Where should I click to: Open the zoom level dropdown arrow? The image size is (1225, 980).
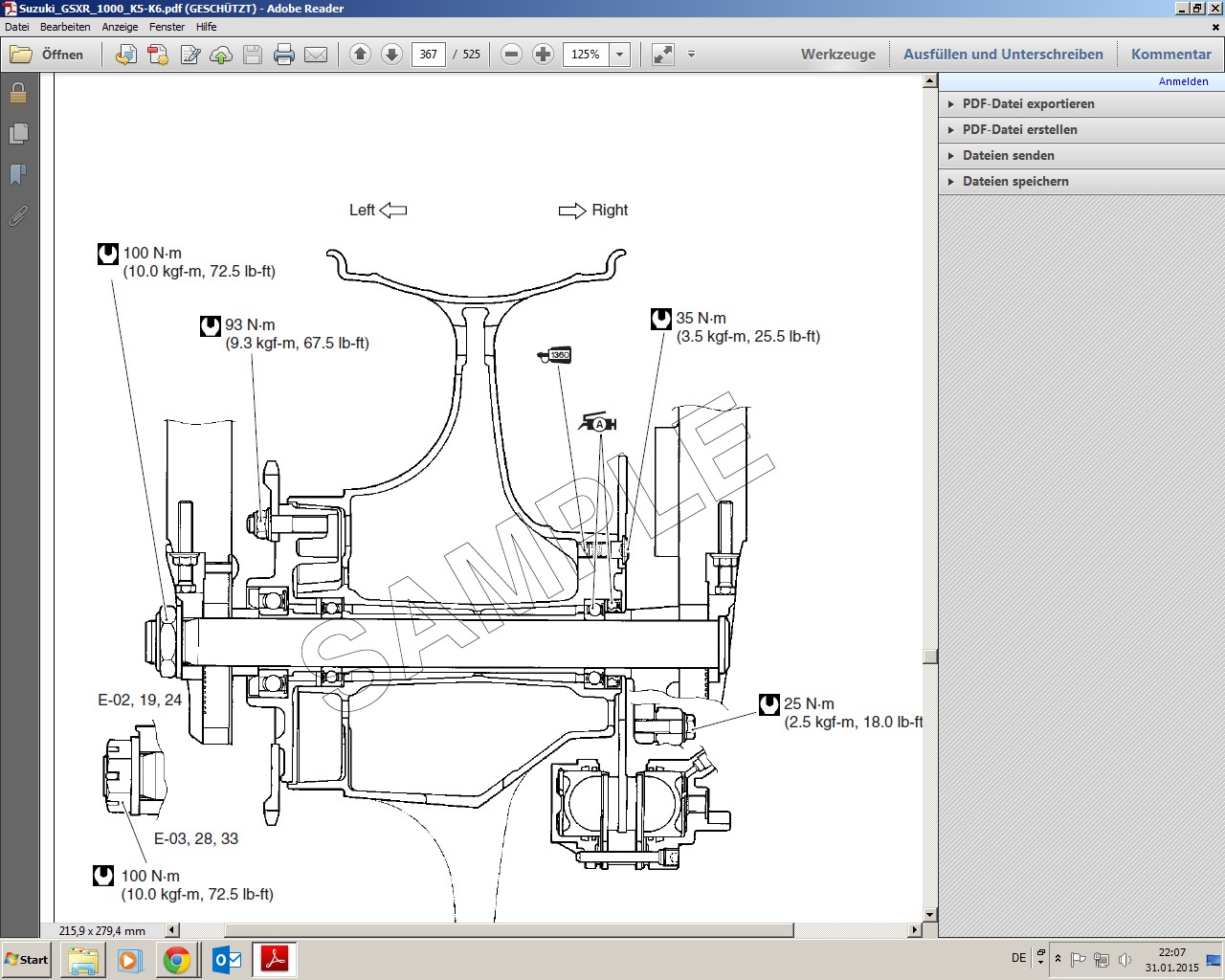click(x=620, y=55)
